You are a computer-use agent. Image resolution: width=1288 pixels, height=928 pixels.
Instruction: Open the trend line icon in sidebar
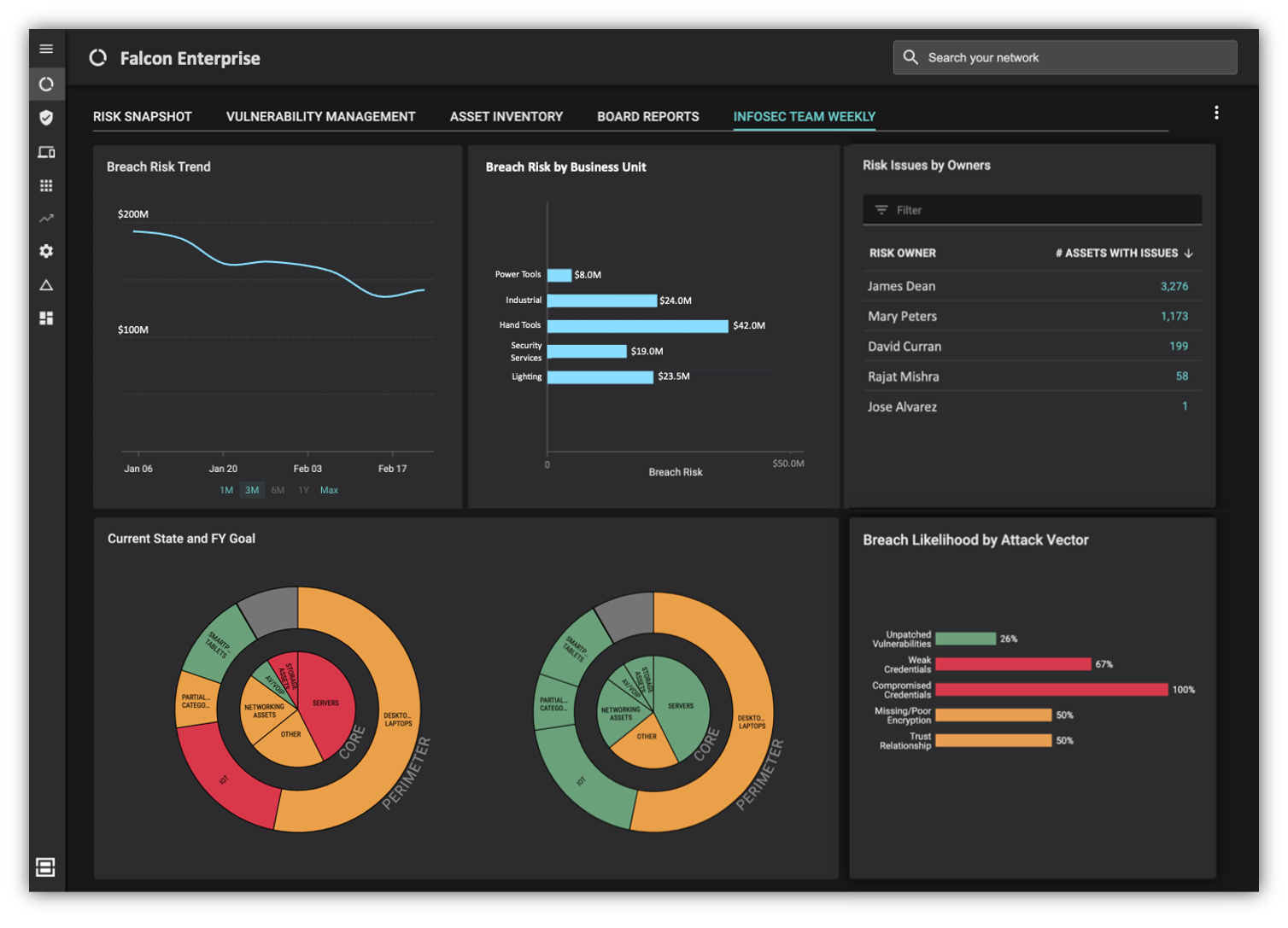point(46,219)
